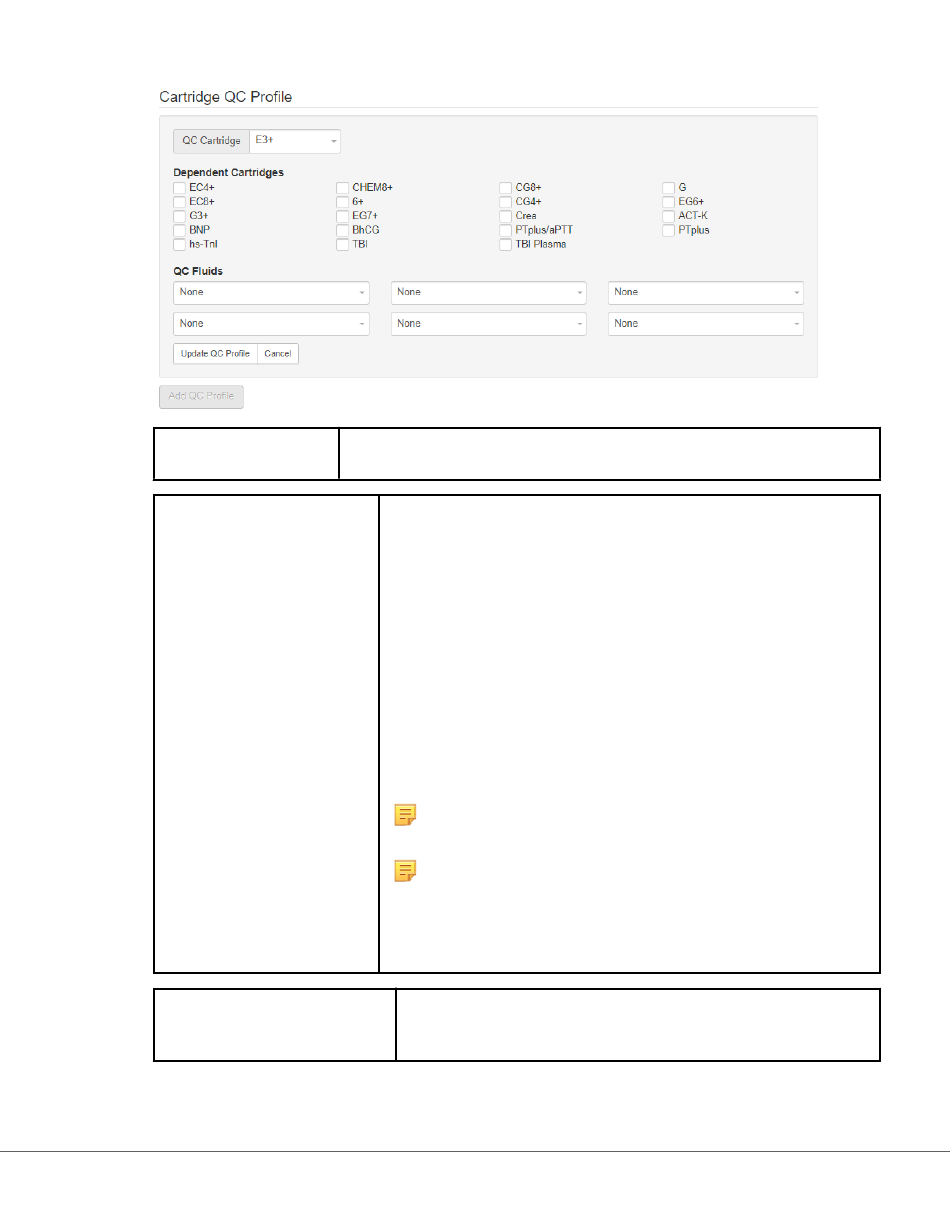Tick the 6+ cartridge checkbox
The image size is (950, 1229).
pyautogui.click(x=343, y=201)
